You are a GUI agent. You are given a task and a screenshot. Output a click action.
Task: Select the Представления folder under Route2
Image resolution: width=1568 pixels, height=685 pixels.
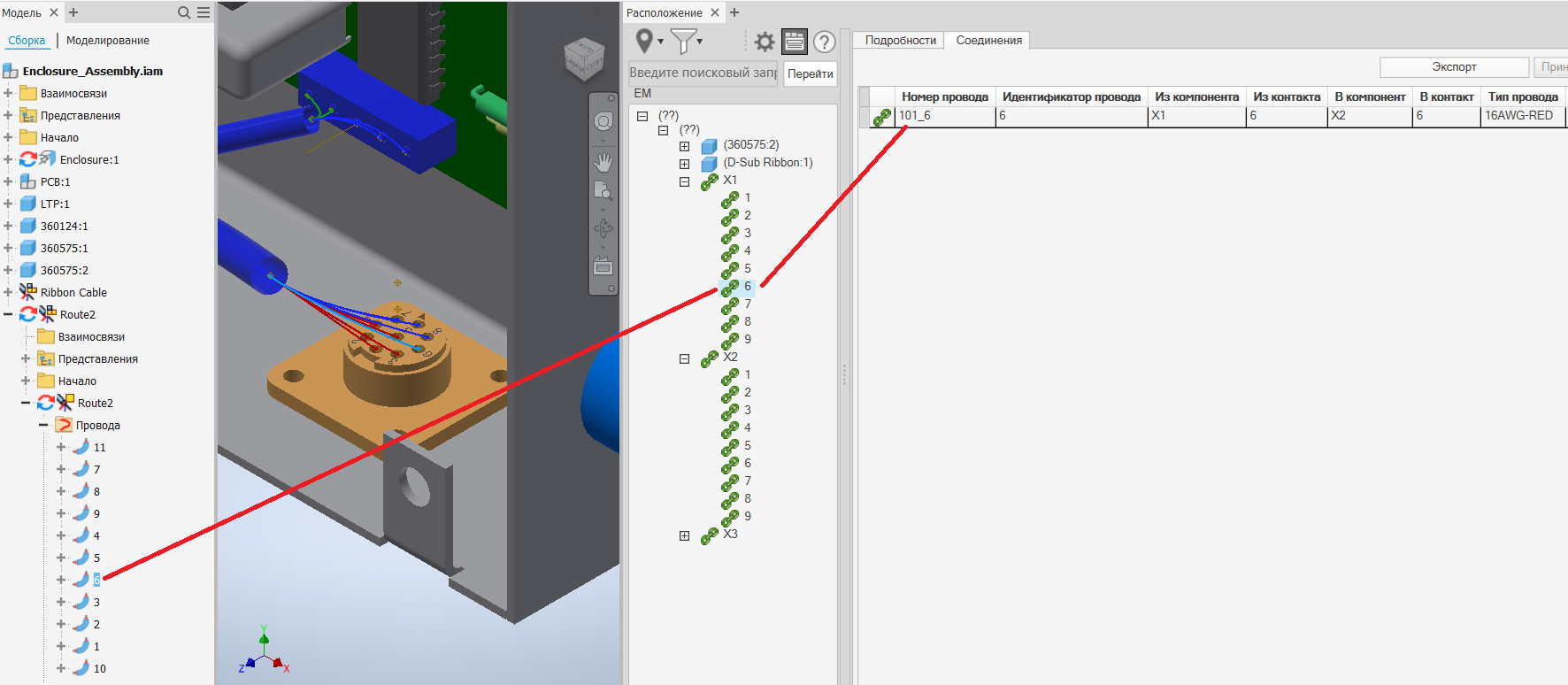[x=97, y=358]
